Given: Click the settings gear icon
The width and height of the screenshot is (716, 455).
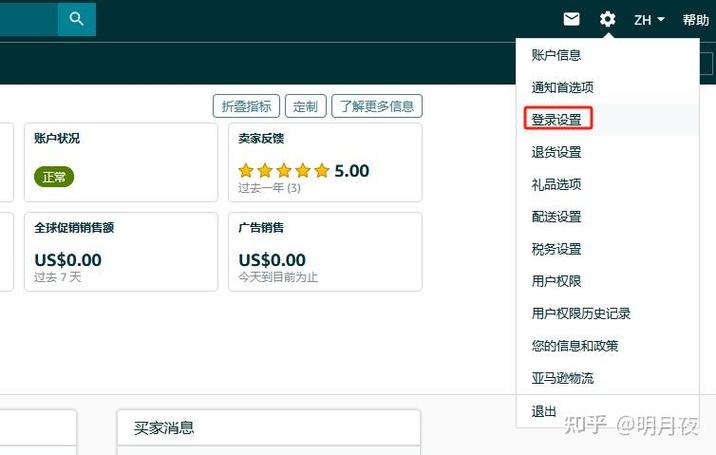Looking at the screenshot, I should (x=607, y=19).
